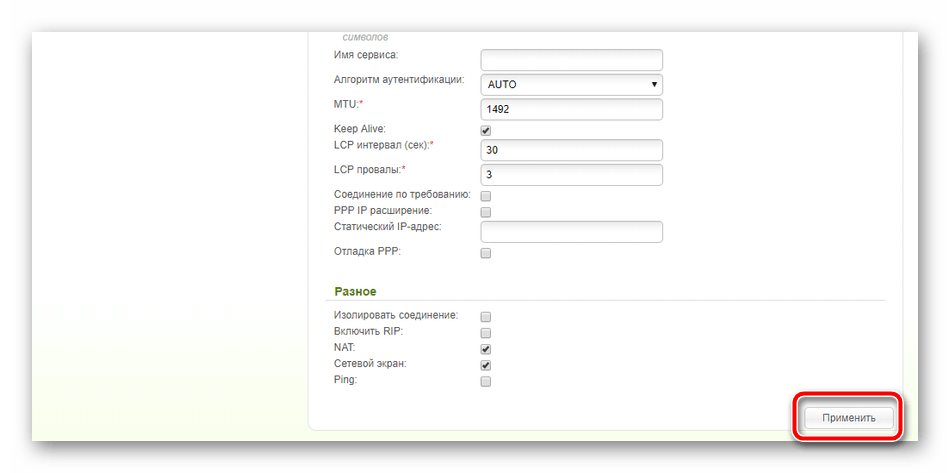Screen dimensions: 950x473
Task: Click the Разное section heading
Action: tap(355, 291)
